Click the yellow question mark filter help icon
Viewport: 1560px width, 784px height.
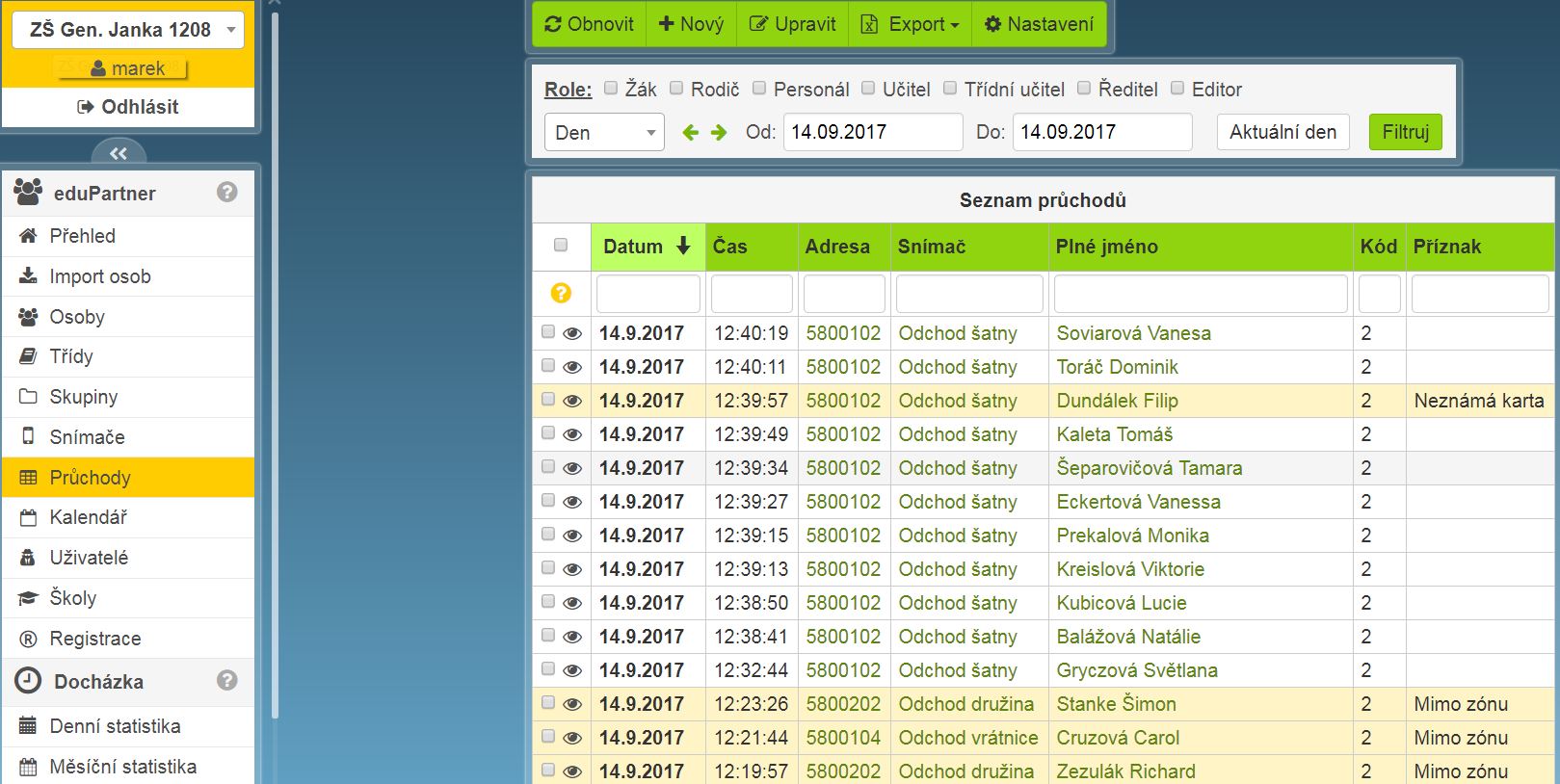pyautogui.click(x=561, y=294)
